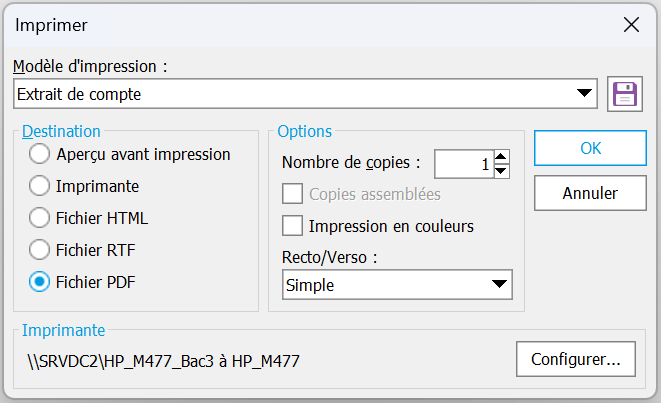Viewport: 661px width, 403px height.
Task: Enable Impression en couleurs
Action: click(x=293, y=226)
